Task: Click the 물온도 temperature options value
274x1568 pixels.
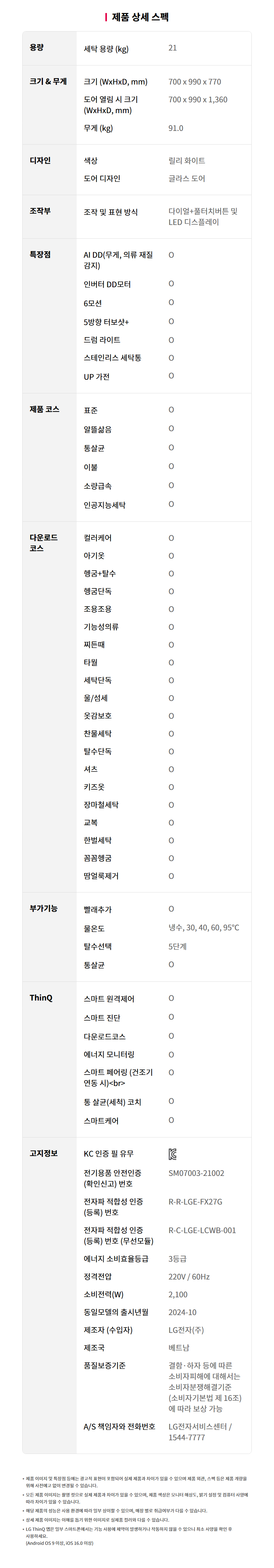Action: click(x=204, y=928)
